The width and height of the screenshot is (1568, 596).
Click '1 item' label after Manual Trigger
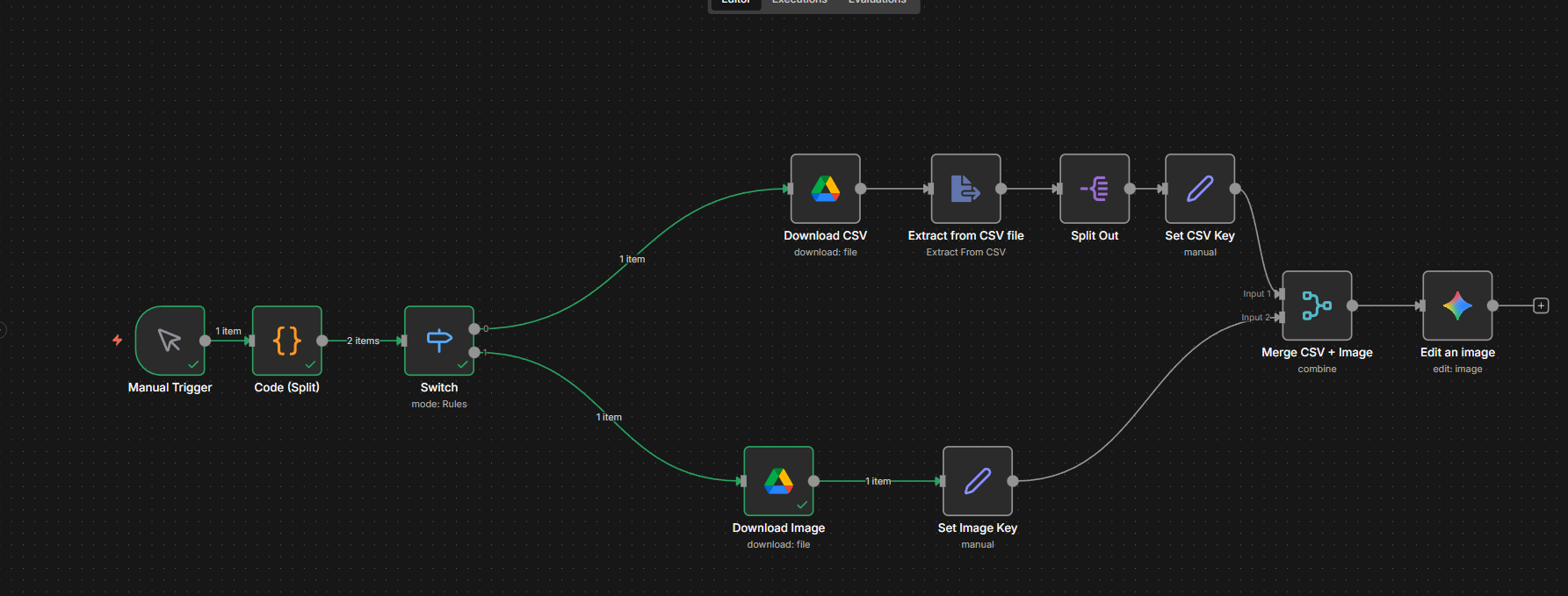[x=228, y=331]
